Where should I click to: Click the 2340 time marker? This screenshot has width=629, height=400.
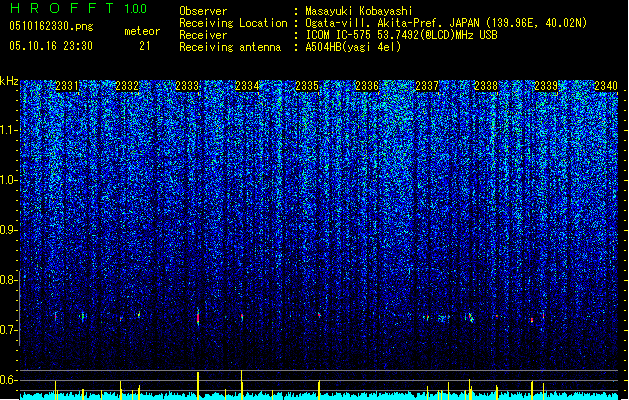tap(606, 86)
